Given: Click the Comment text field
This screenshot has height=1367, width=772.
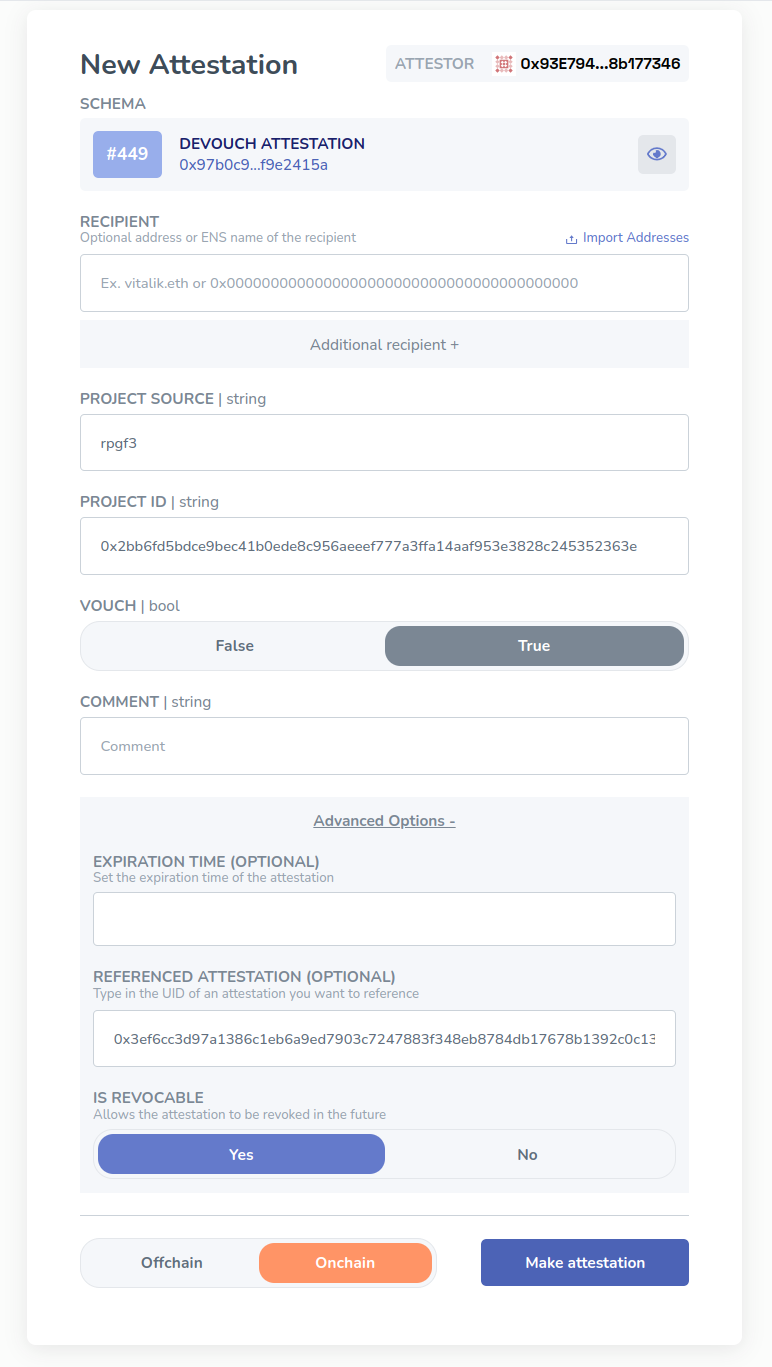Looking at the screenshot, I should [x=384, y=746].
